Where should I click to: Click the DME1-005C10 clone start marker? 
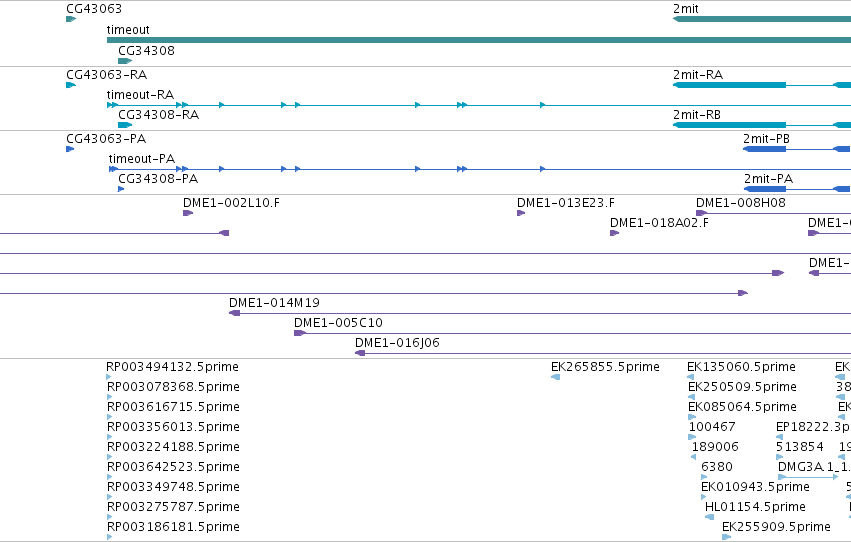coord(300,333)
